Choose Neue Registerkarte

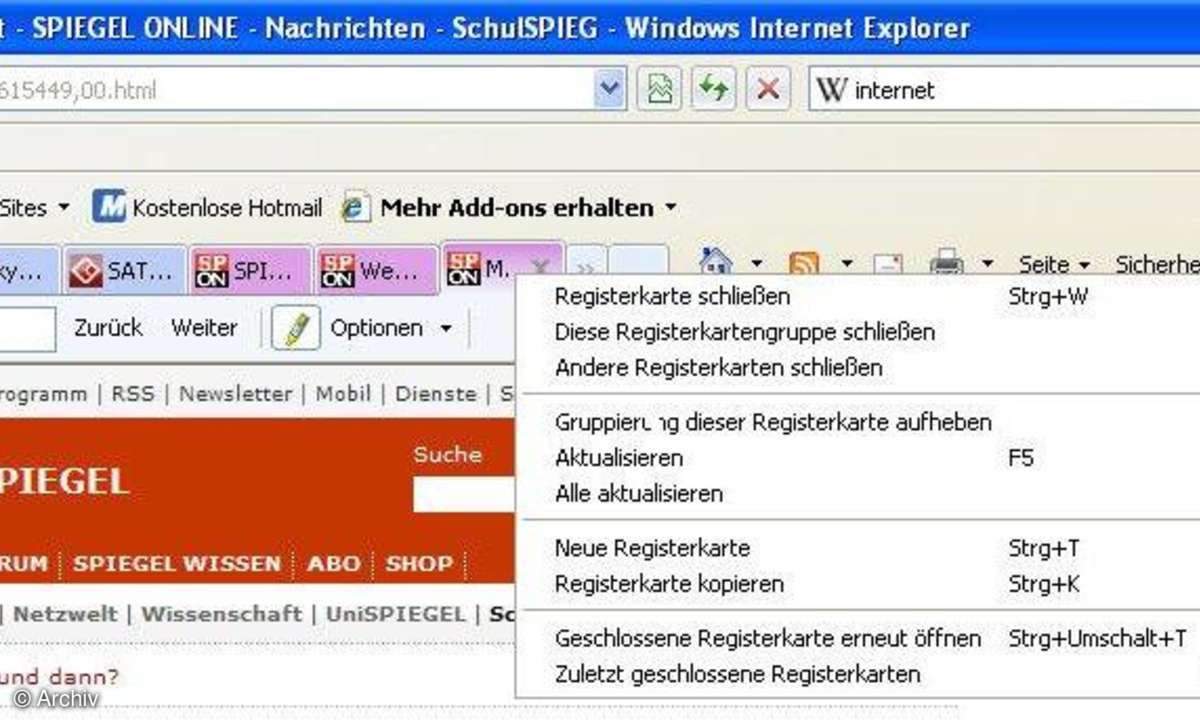(858, 548)
